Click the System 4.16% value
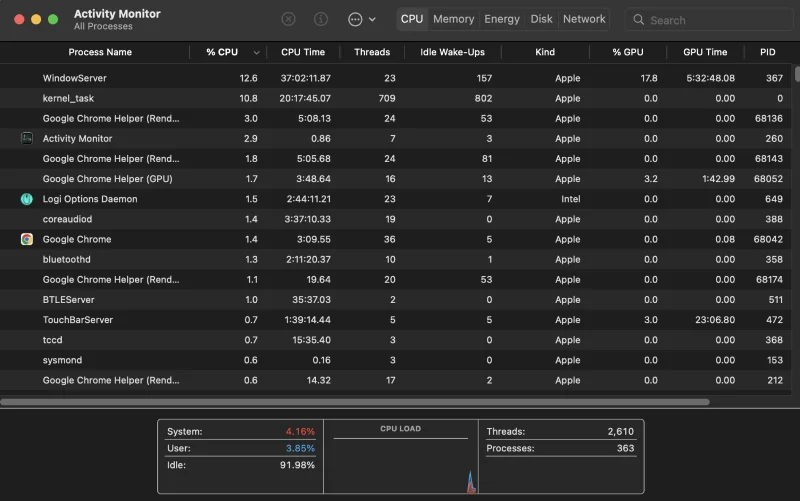The height and width of the screenshot is (501, 800). coord(300,432)
